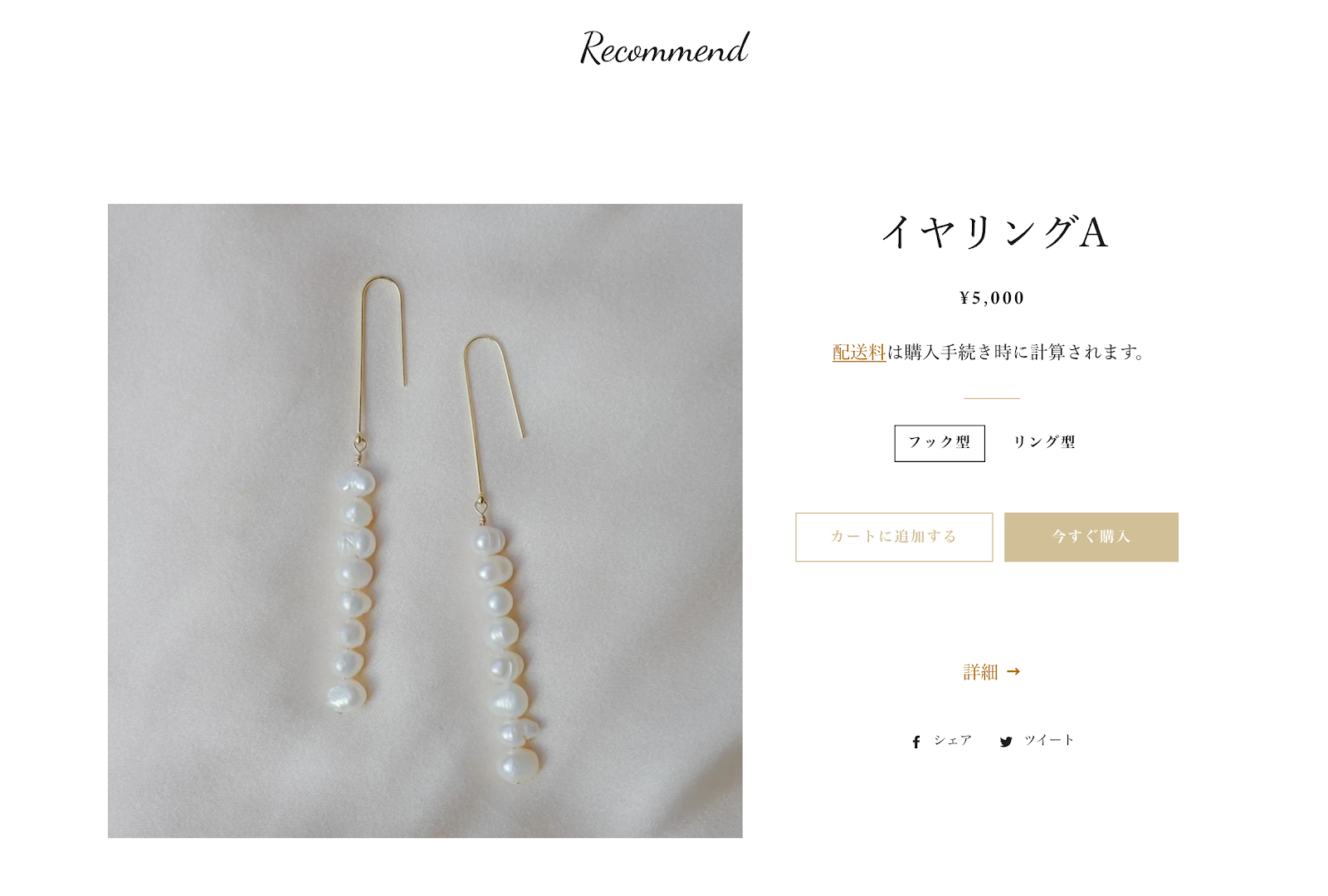The width and height of the screenshot is (1328, 896).
Task: Click the gold divider line under shipping note
Action: pyautogui.click(x=992, y=398)
